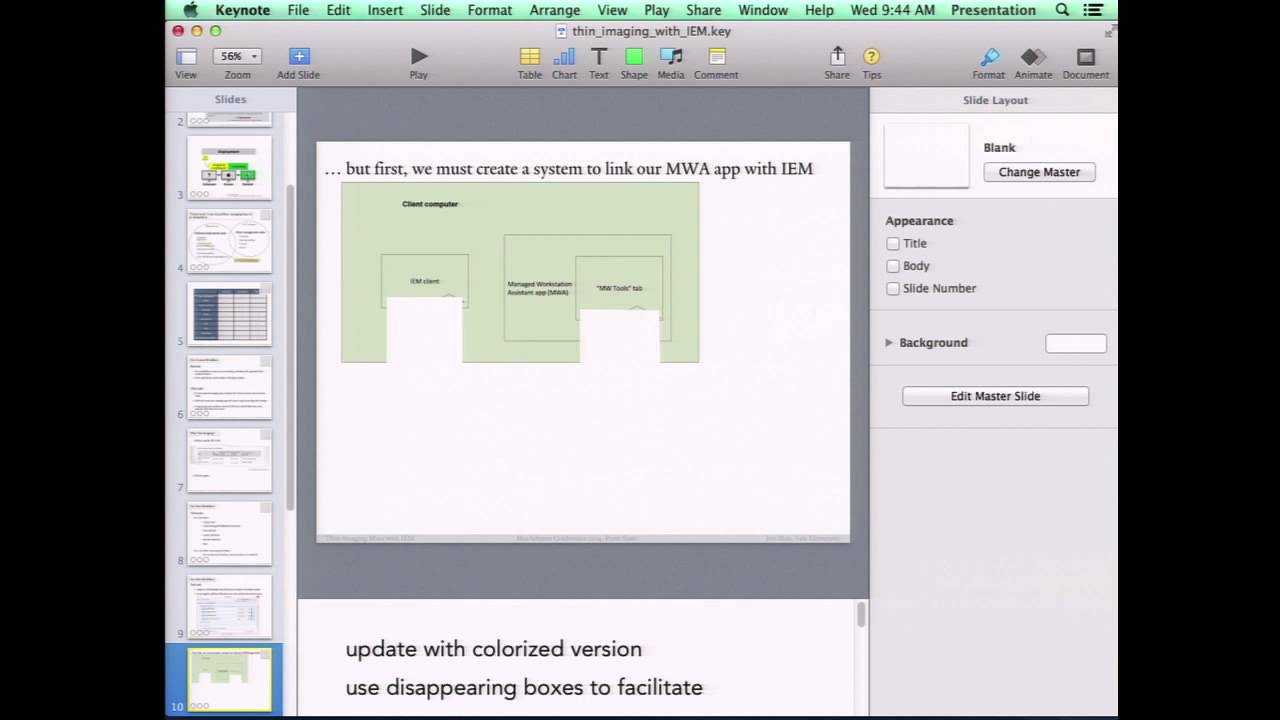1280x720 pixels.
Task: Click the presenter notes scrollbar
Action: click(x=861, y=616)
